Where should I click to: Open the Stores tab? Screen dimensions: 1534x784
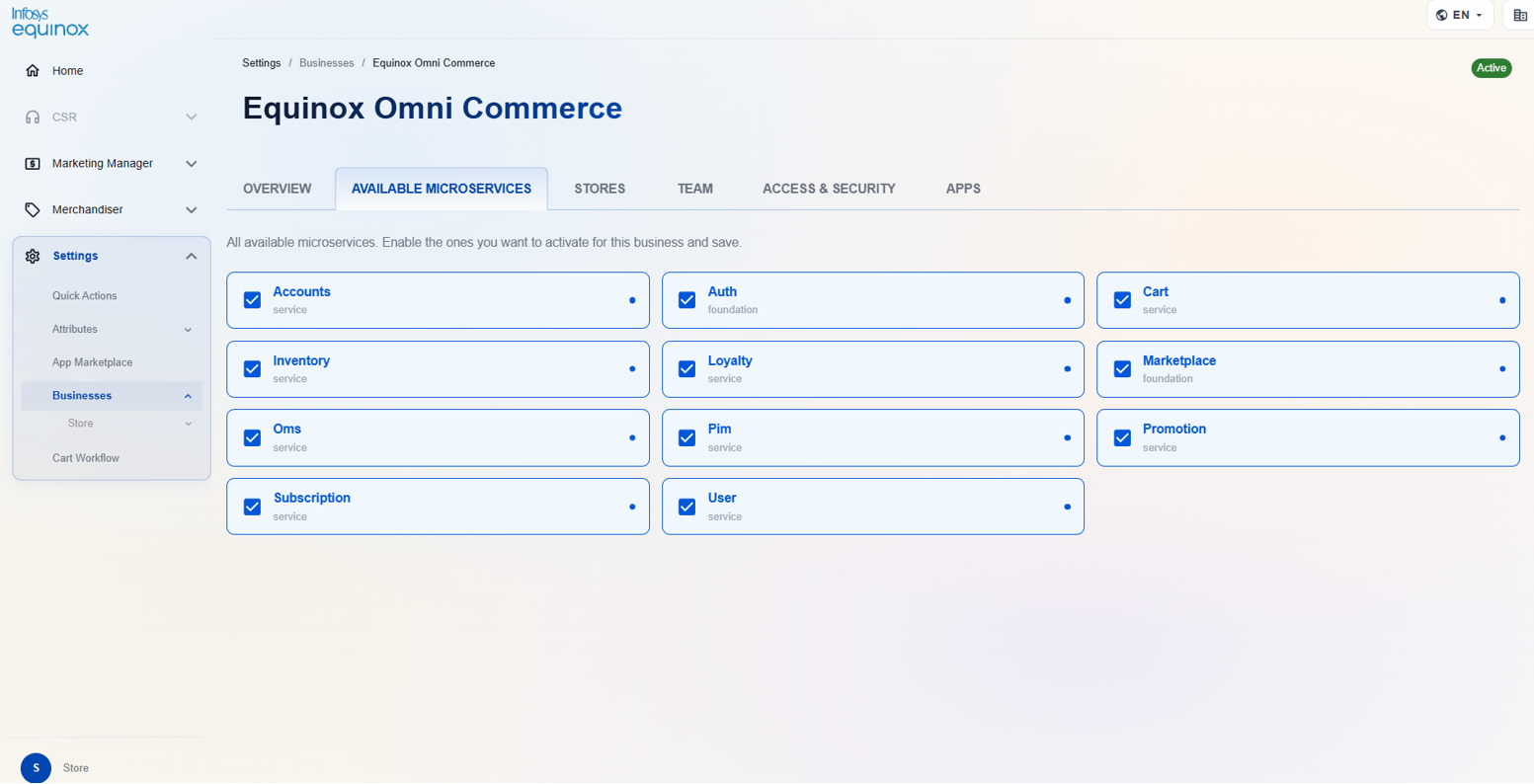pos(600,189)
